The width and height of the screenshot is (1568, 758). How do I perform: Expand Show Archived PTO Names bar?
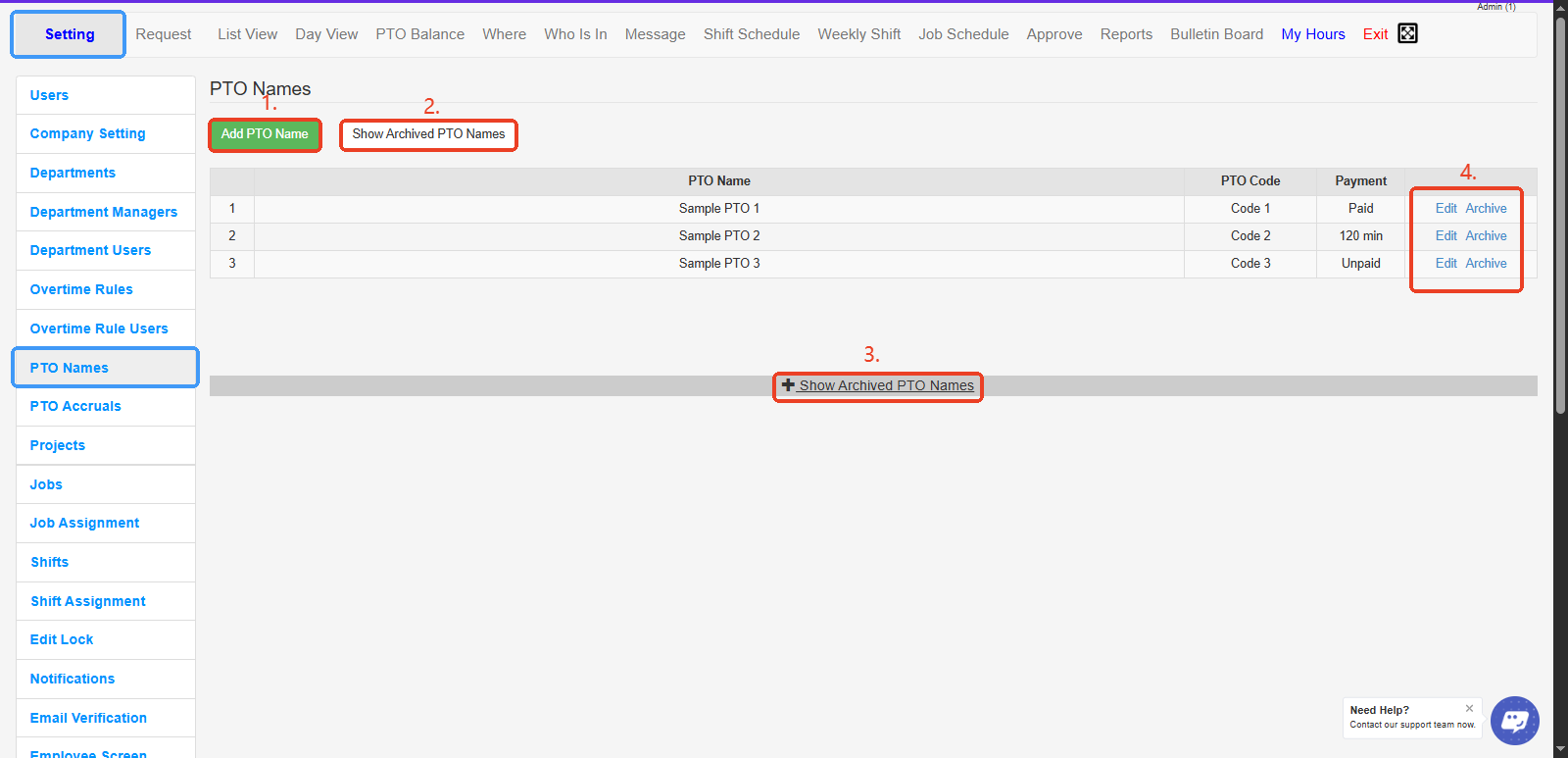(x=878, y=386)
